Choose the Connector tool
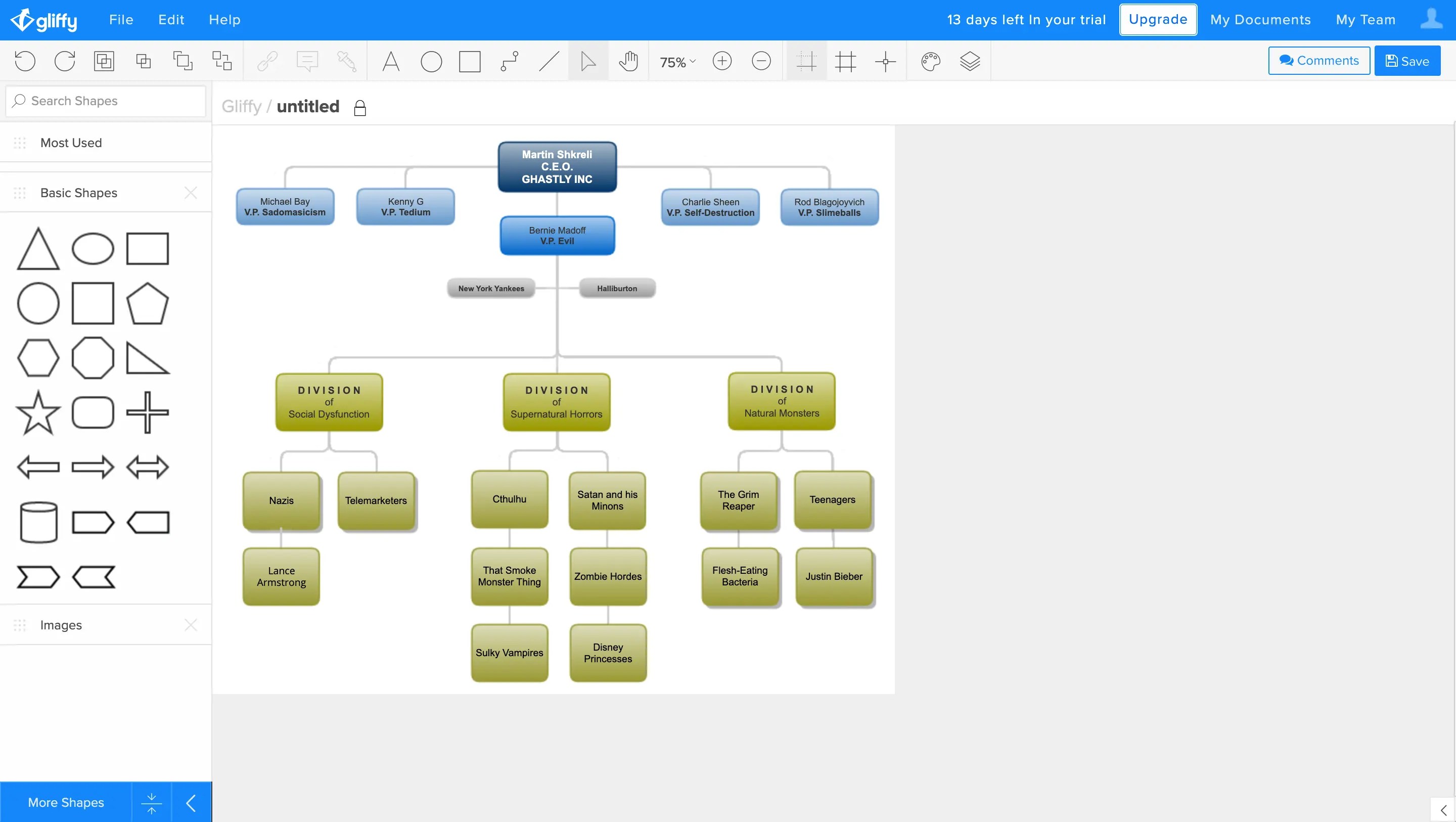The image size is (1456, 822). 509,61
